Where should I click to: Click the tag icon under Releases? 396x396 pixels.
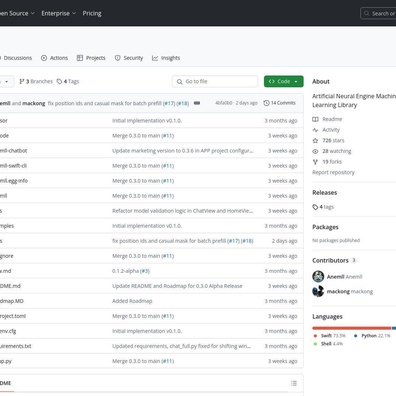pyautogui.click(x=315, y=207)
